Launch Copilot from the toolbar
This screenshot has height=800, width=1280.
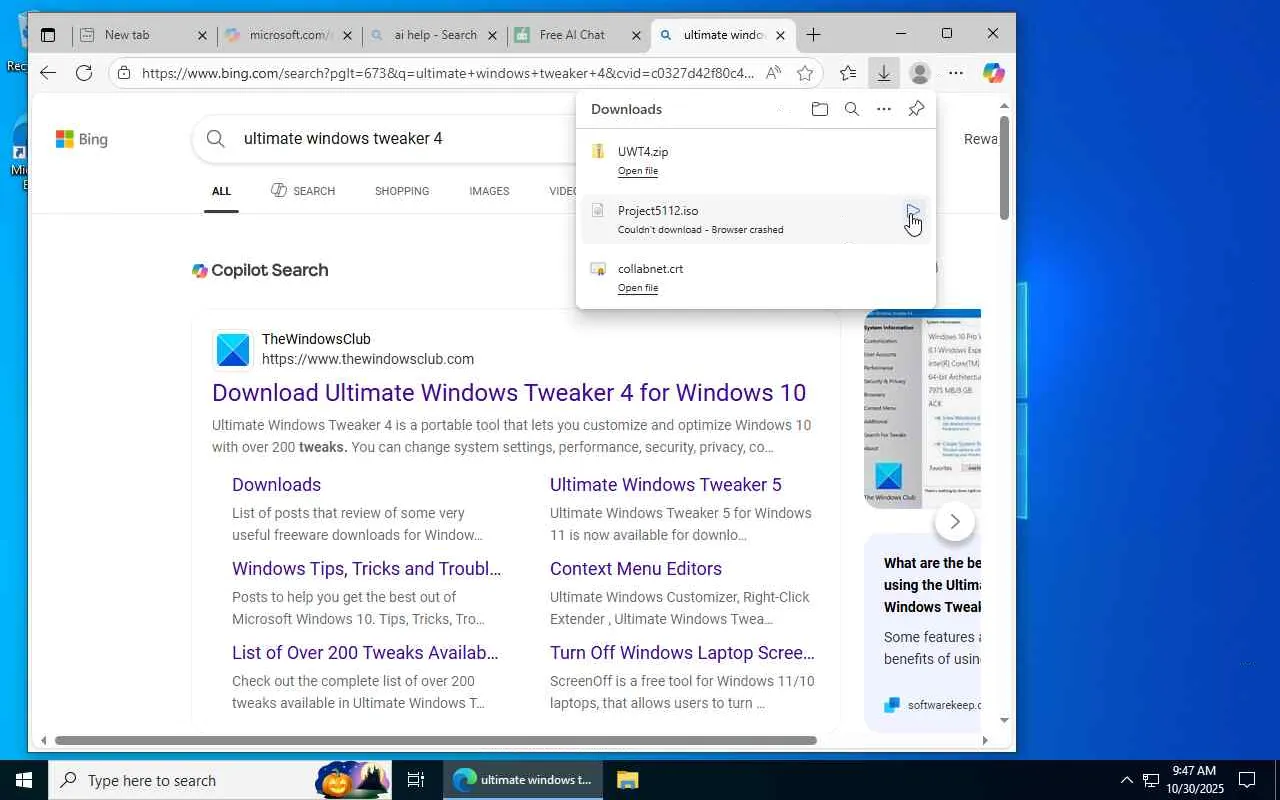click(993, 73)
